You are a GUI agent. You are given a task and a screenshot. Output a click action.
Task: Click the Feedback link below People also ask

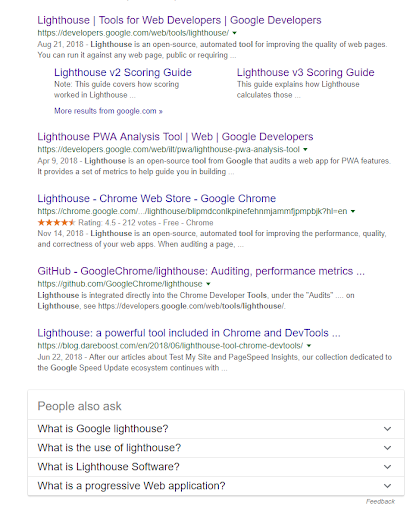[x=380, y=501]
